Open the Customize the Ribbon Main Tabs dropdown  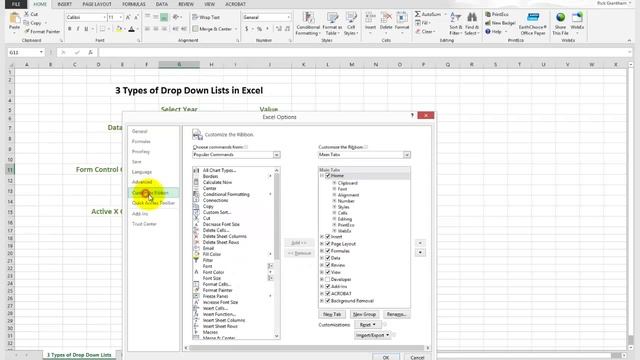coord(407,155)
